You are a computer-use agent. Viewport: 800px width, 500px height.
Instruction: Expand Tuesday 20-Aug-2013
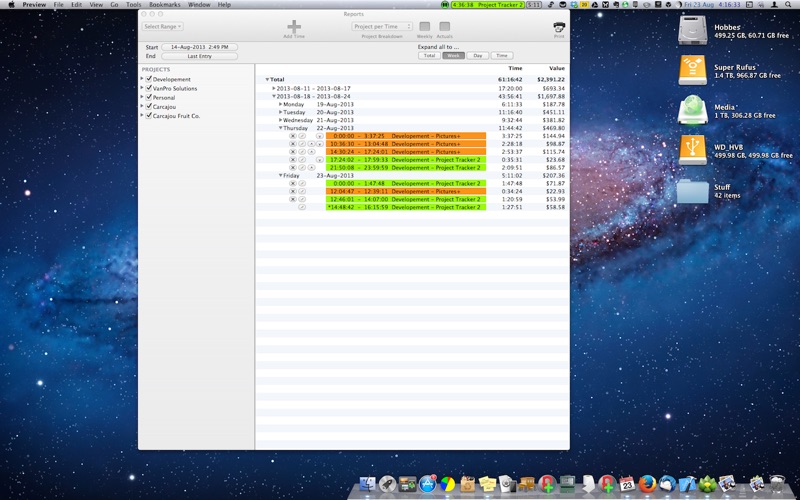coord(280,112)
